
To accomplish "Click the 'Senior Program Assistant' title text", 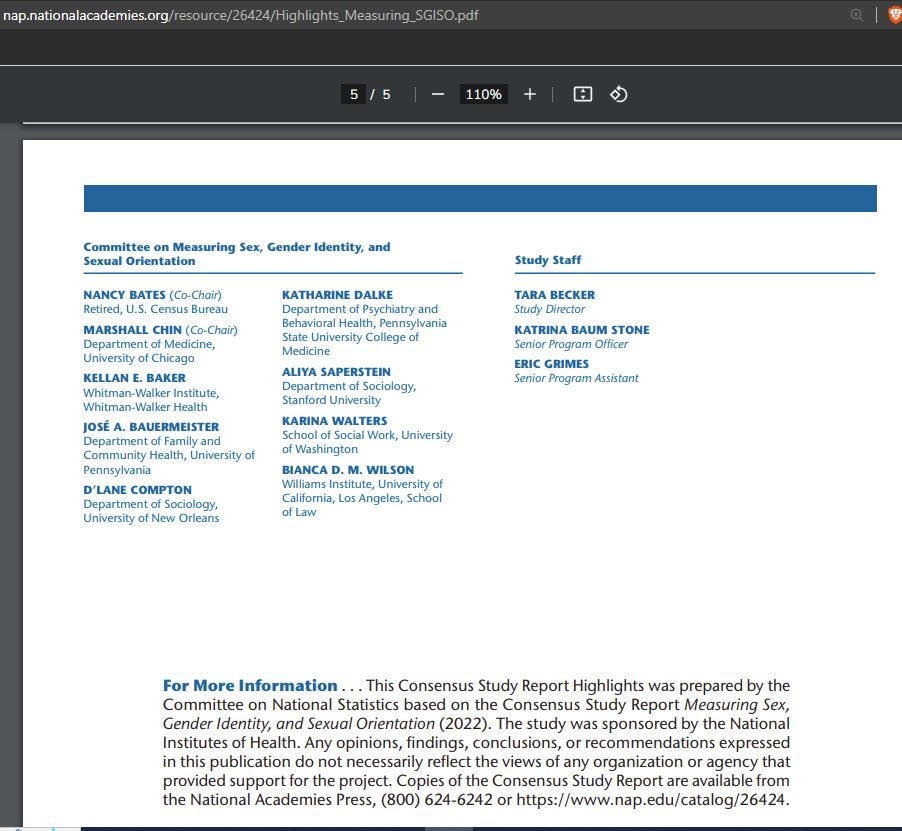I will click(x=576, y=378).
